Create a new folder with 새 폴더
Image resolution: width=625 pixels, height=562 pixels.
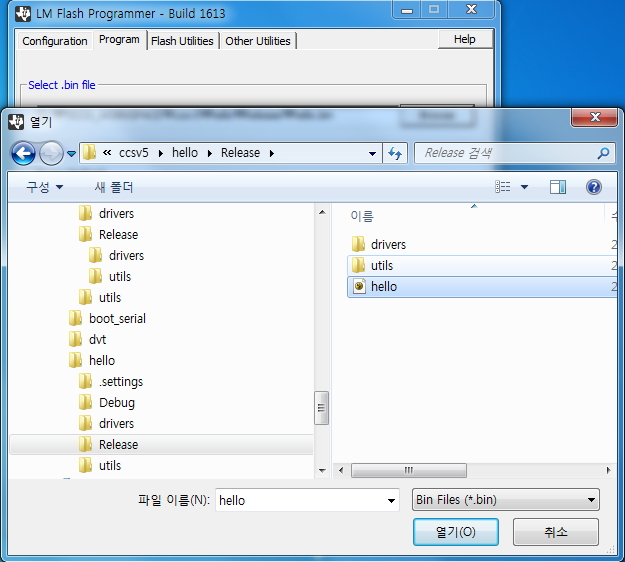point(114,187)
